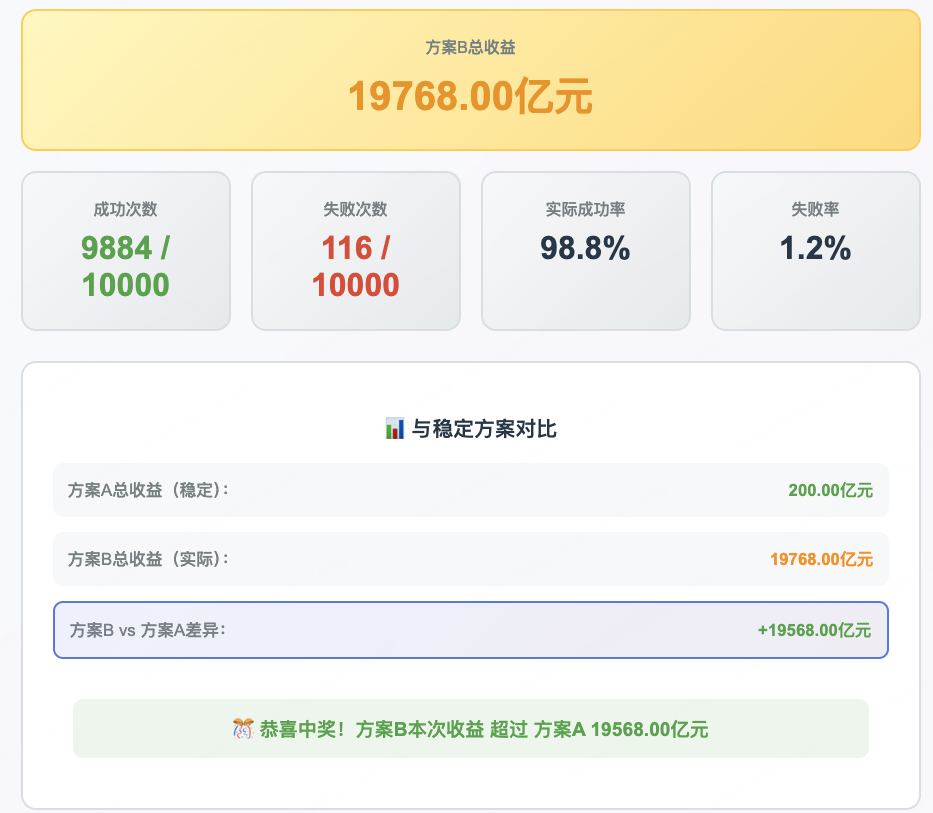Click the 98.8% success rate value

[586, 248]
